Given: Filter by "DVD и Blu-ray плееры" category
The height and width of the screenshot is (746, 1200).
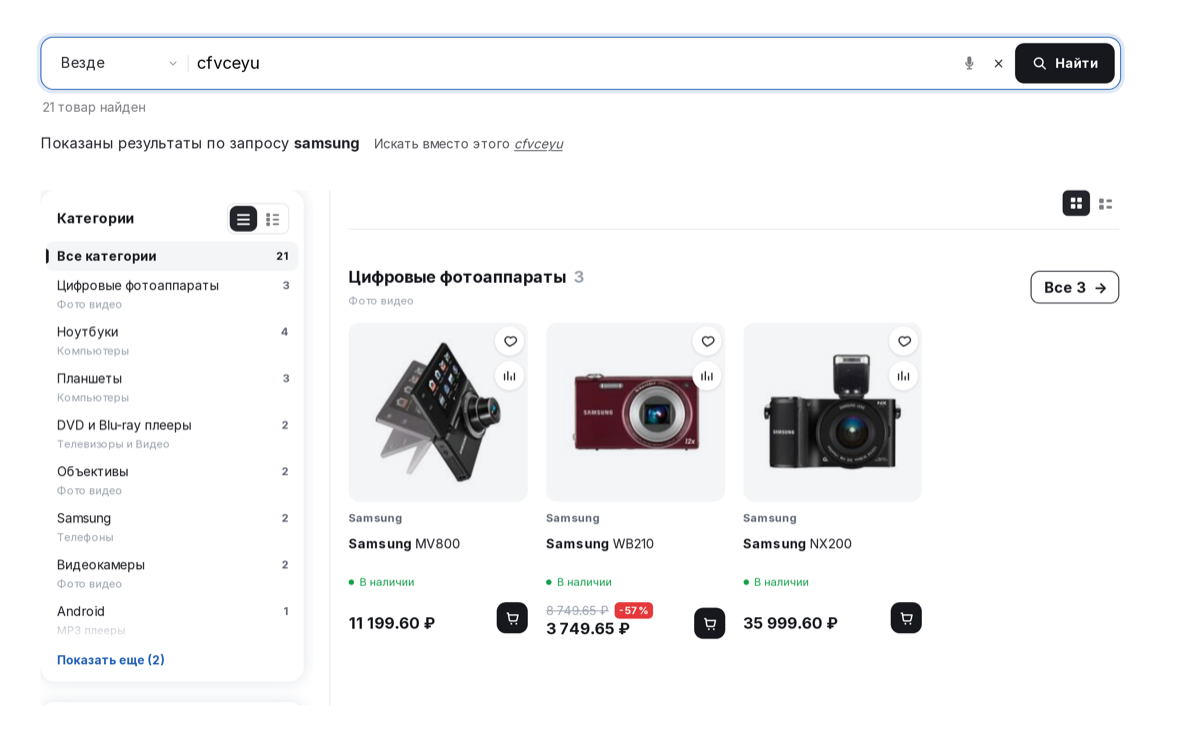Looking at the screenshot, I should (x=172, y=433).
